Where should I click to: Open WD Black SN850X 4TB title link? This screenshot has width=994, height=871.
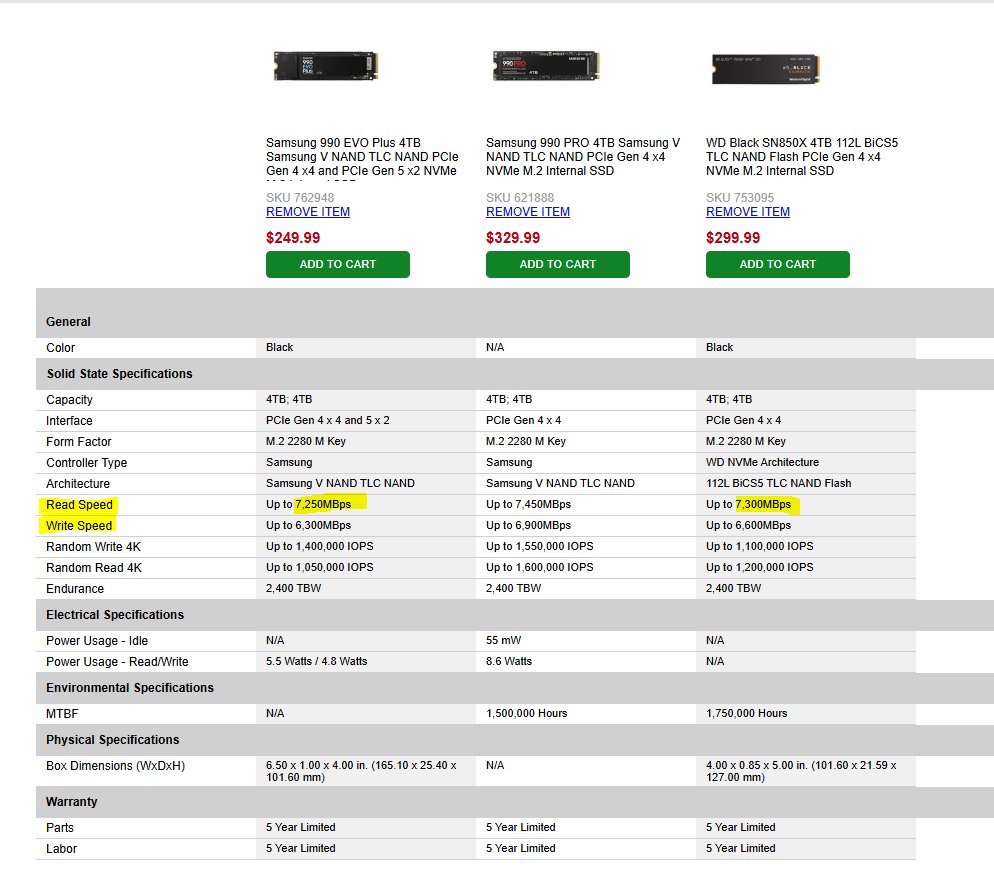pyautogui.click(x=802, y=157)
